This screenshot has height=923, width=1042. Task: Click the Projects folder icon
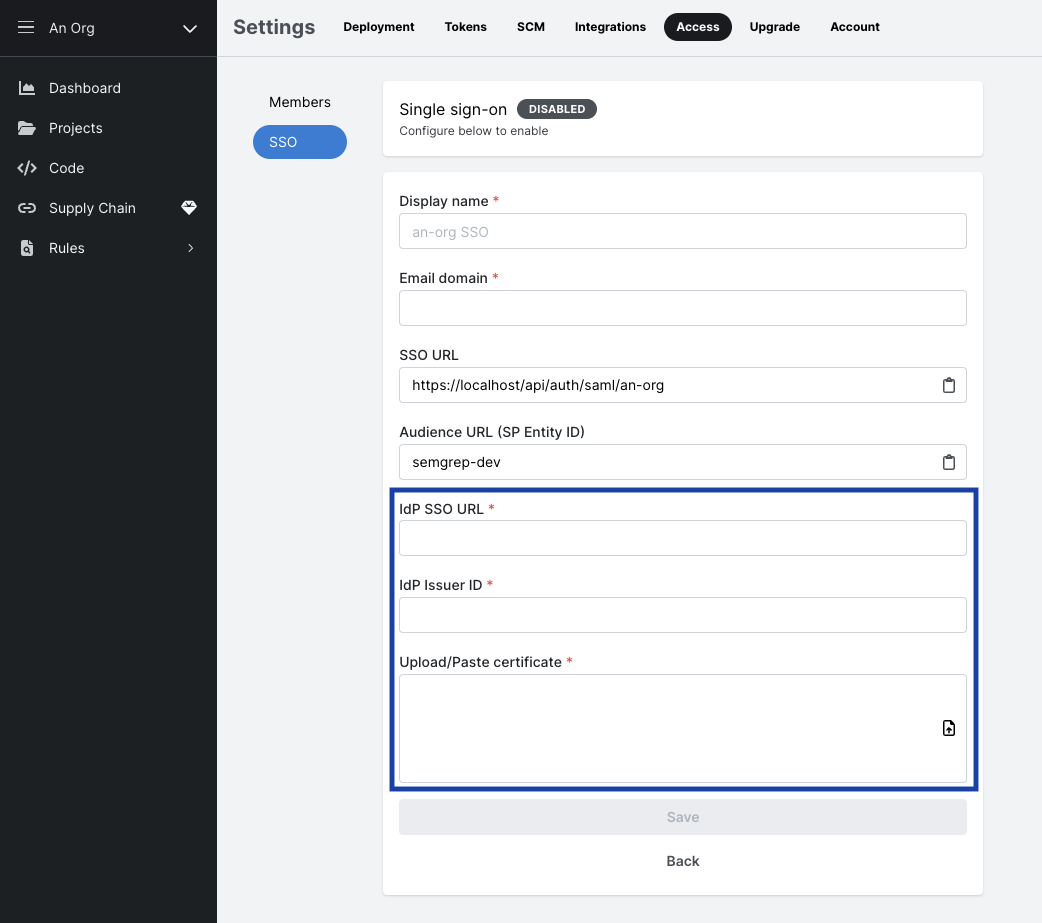28,128
